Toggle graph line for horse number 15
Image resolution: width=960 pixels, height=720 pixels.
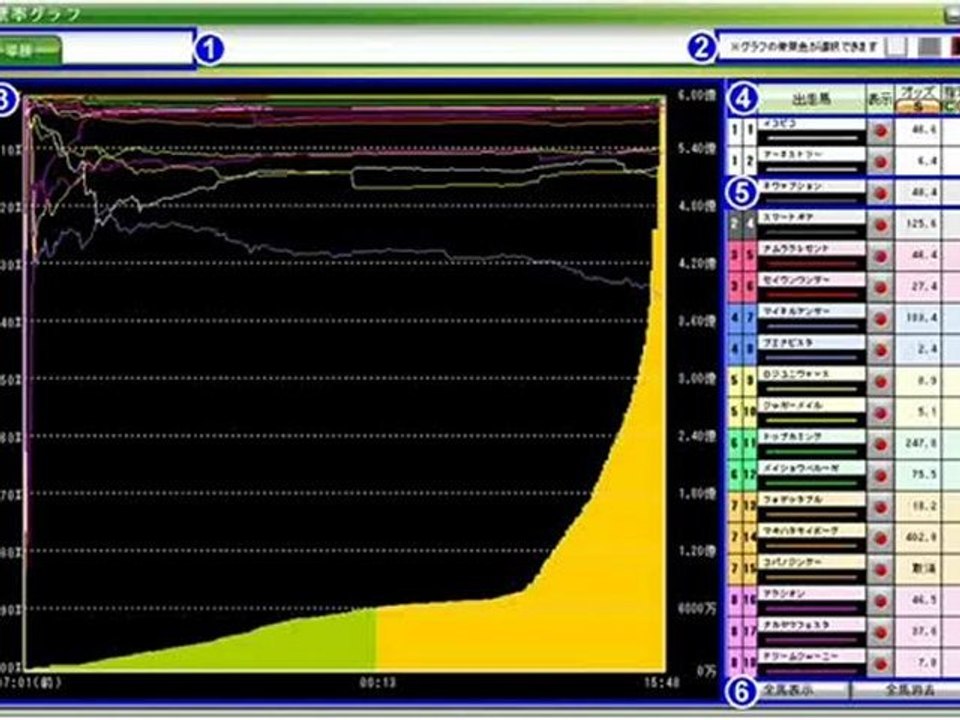[x=880, y=570]
